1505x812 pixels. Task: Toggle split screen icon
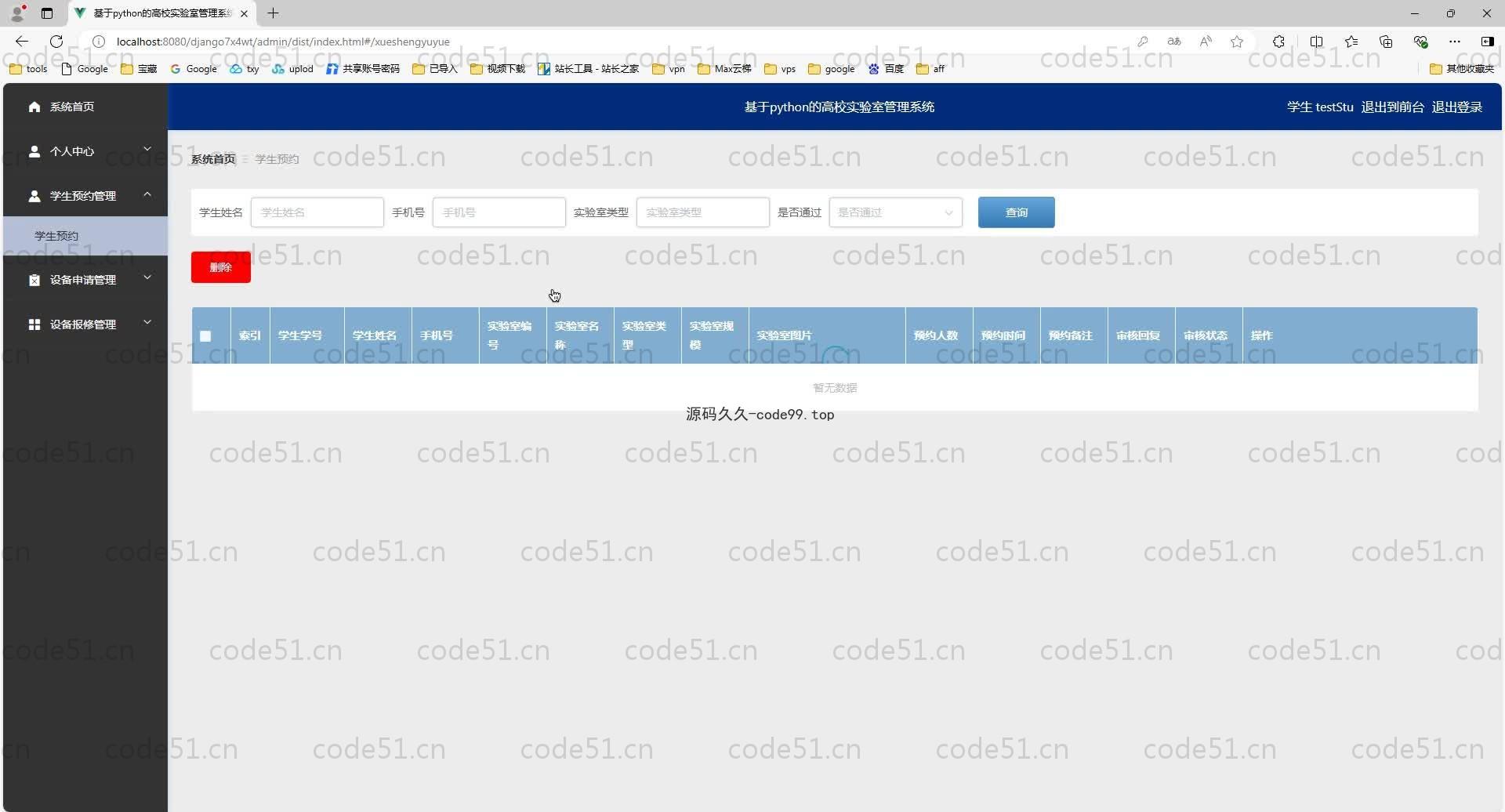click(x=1316, y=42)
